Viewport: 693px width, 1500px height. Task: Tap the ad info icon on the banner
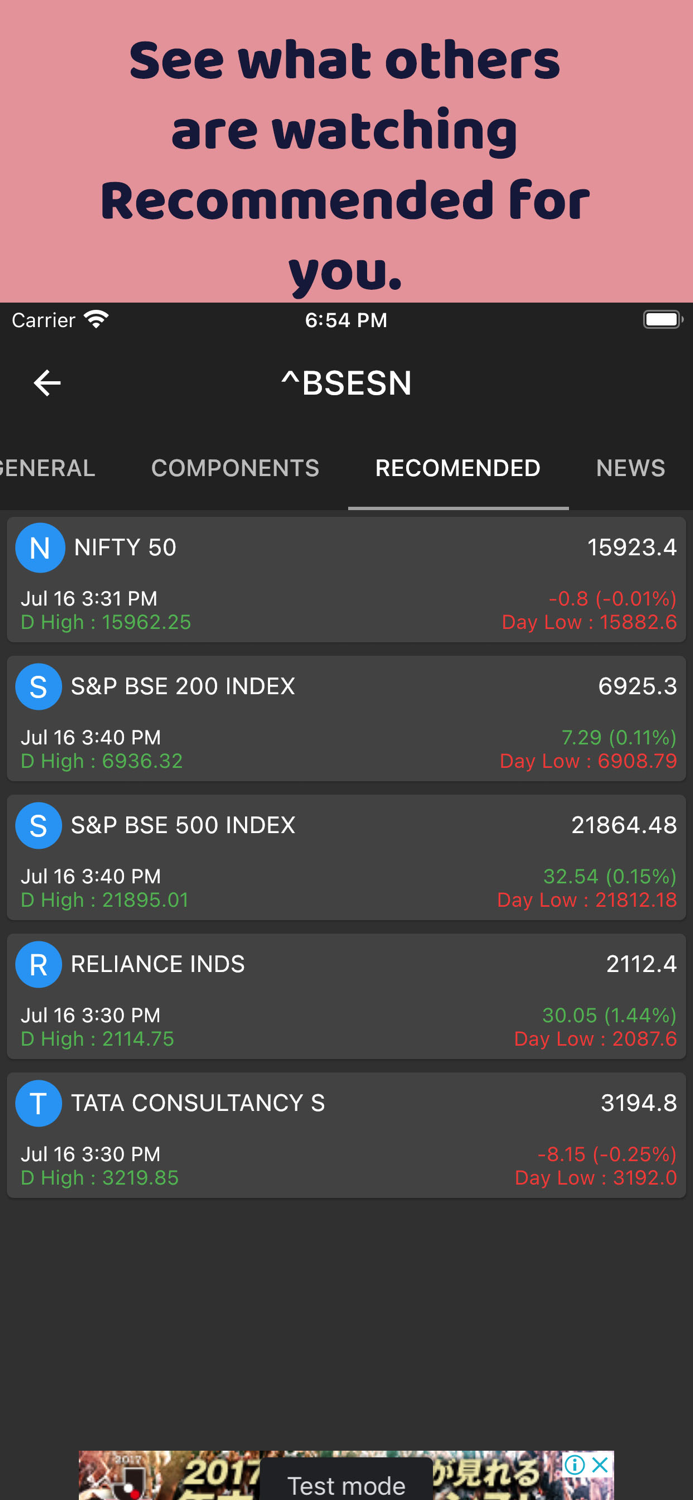[575, 1464]
